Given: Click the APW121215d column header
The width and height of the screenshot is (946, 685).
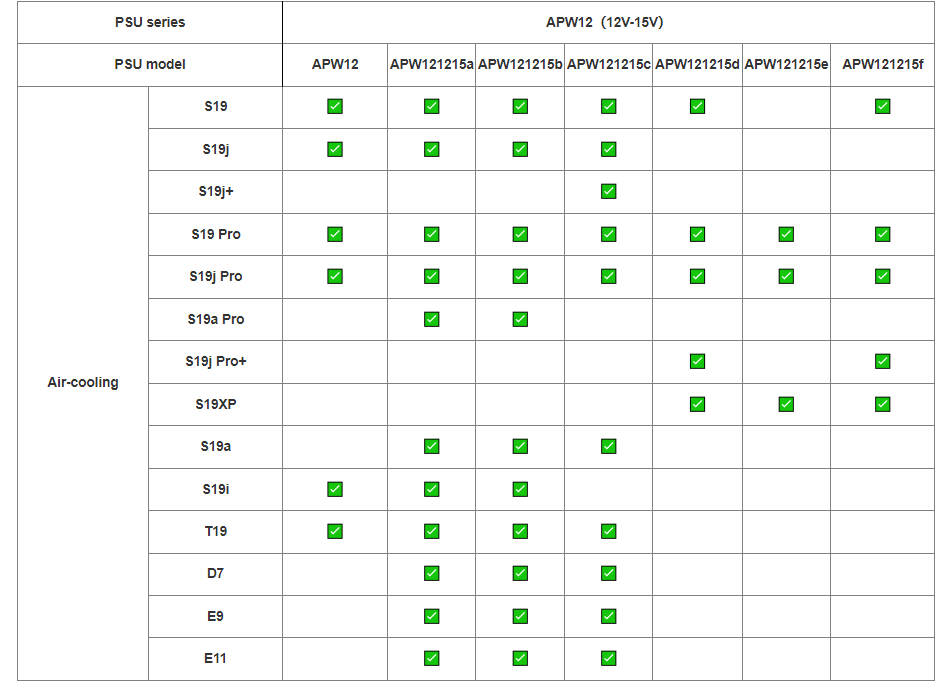Looking at the screenshot, I should (697, 65).
